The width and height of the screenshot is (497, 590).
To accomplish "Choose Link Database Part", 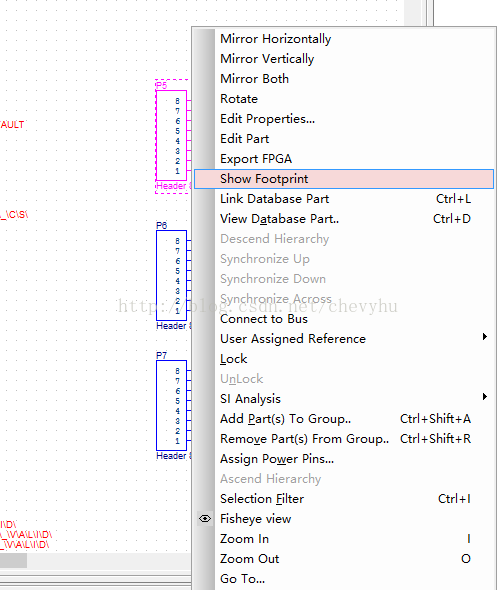I will 344,199.
